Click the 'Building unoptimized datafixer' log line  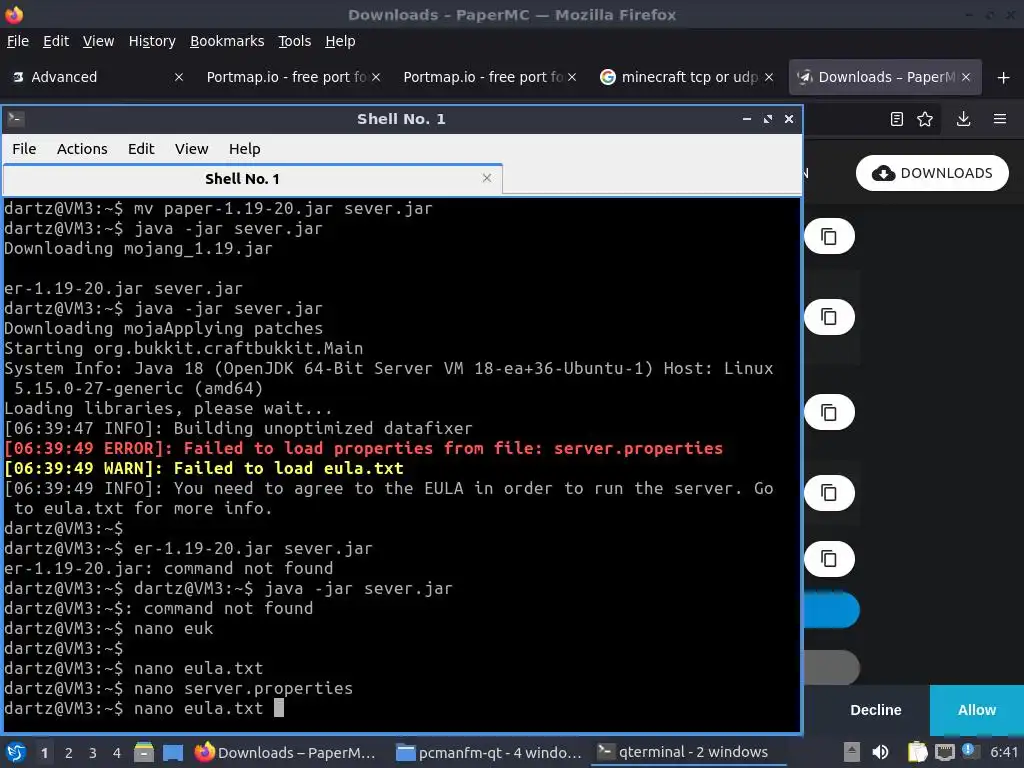coord(238,428)
